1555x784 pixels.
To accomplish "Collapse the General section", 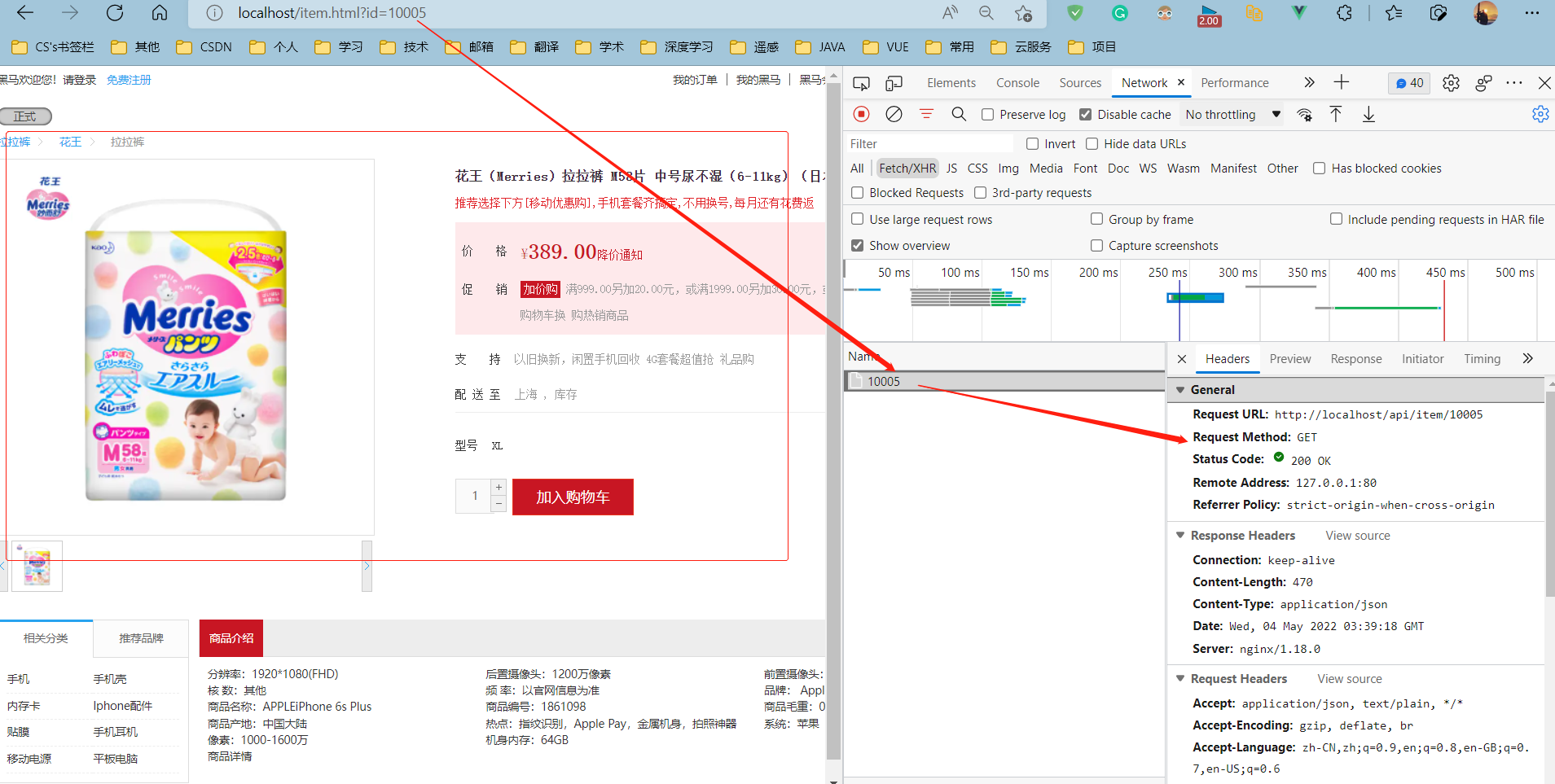I will click(1179, 390).
